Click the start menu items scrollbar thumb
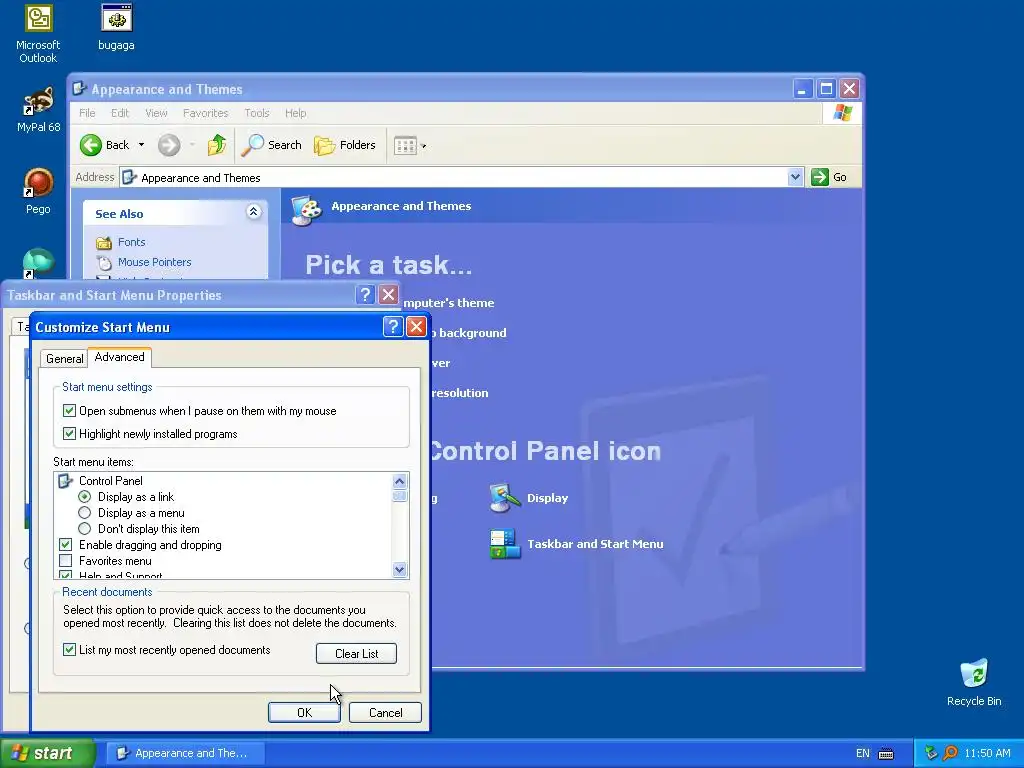1024x768 pixels. click(x=400, y=496)
